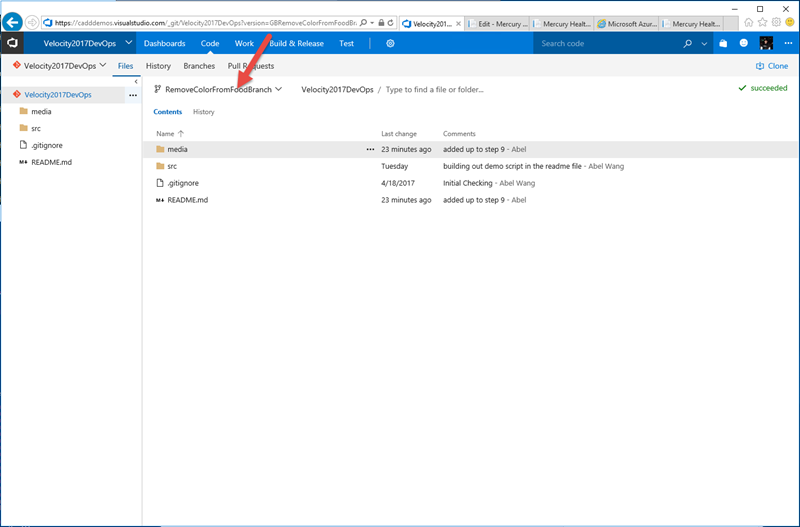Click the browser back arrow button
This screenshot has height=527, width=800.
(12, 22)
